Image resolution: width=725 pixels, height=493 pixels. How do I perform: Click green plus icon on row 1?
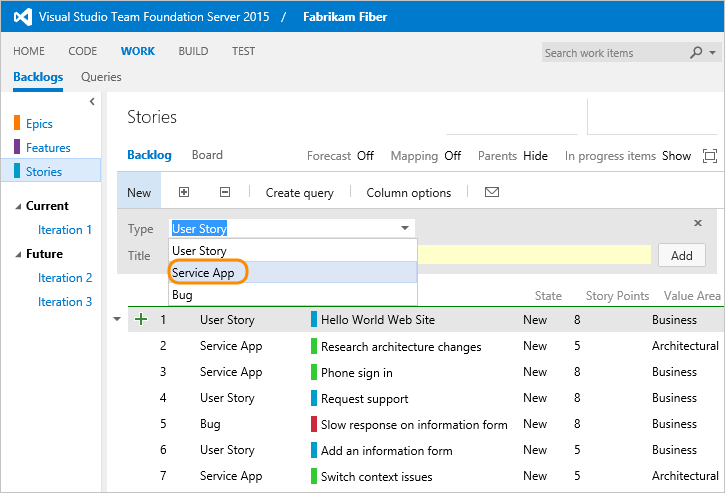coord(140,320)
